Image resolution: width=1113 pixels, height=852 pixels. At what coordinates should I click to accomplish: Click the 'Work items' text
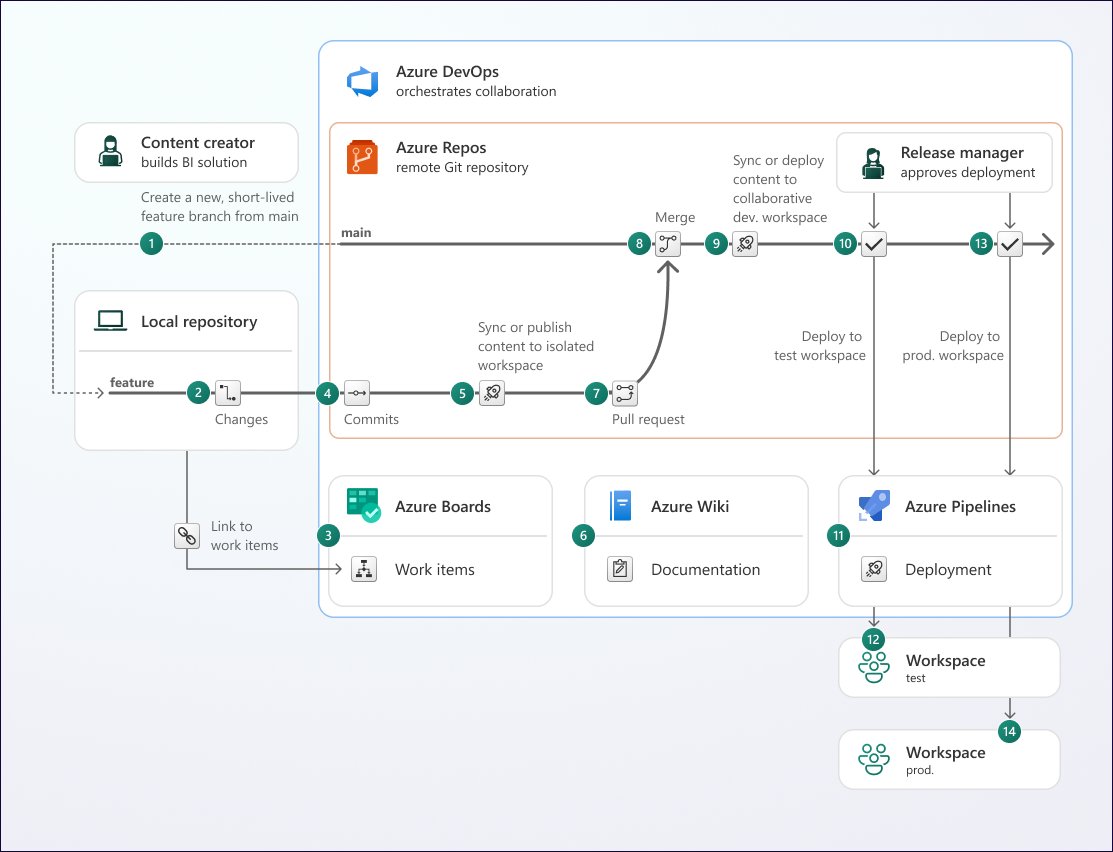click(434, 569)
